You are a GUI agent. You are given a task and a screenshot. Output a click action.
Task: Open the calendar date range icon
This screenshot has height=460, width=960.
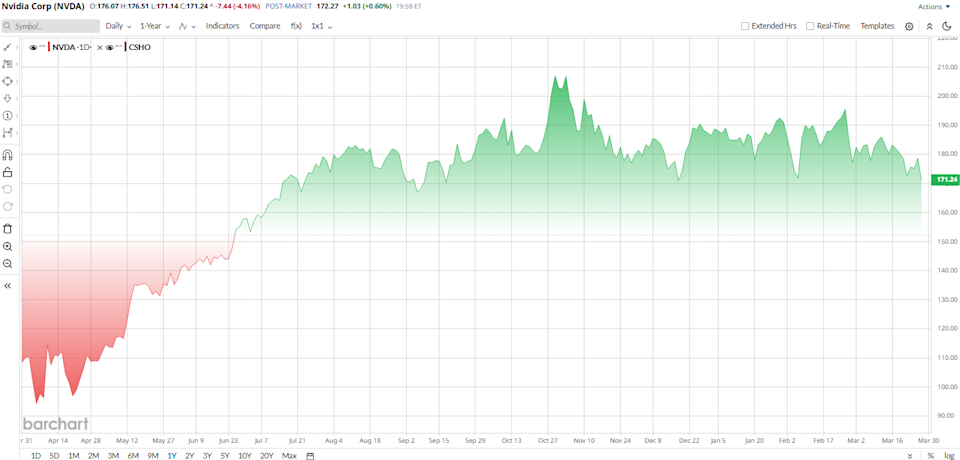pyautogui.click(x=310, y=456)
